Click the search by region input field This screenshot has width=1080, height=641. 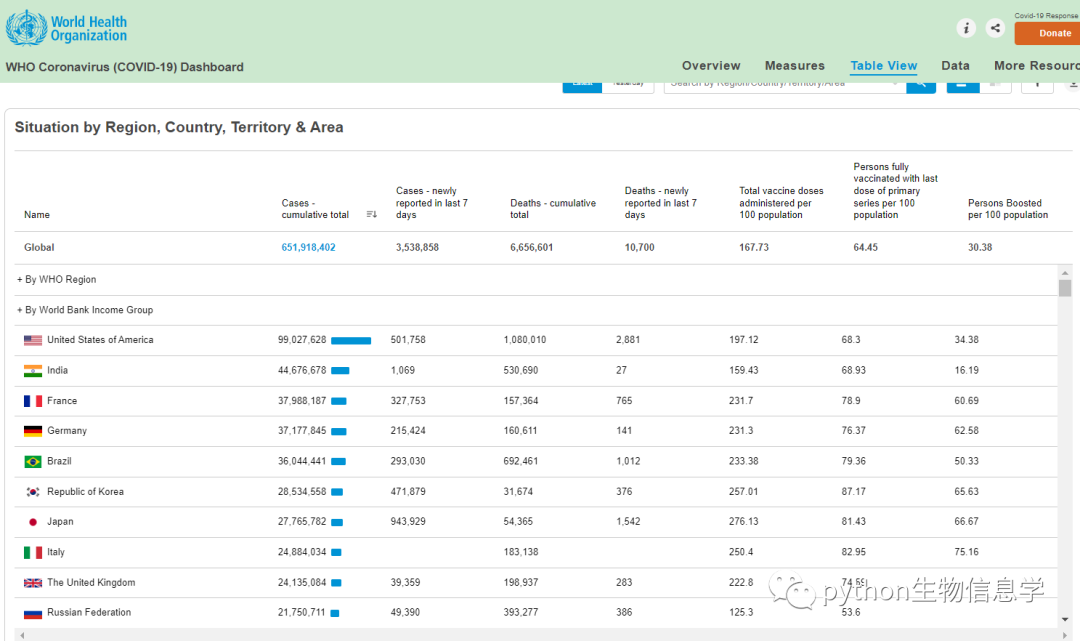(785, 86)
